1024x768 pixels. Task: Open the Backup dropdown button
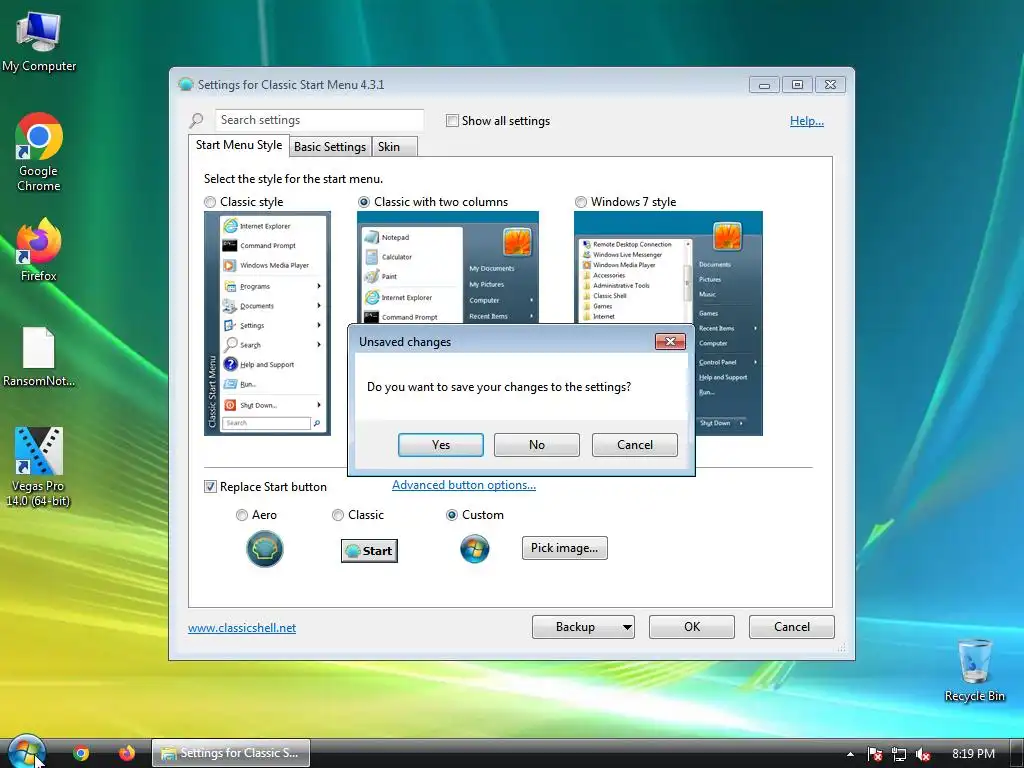click(583, 627)
